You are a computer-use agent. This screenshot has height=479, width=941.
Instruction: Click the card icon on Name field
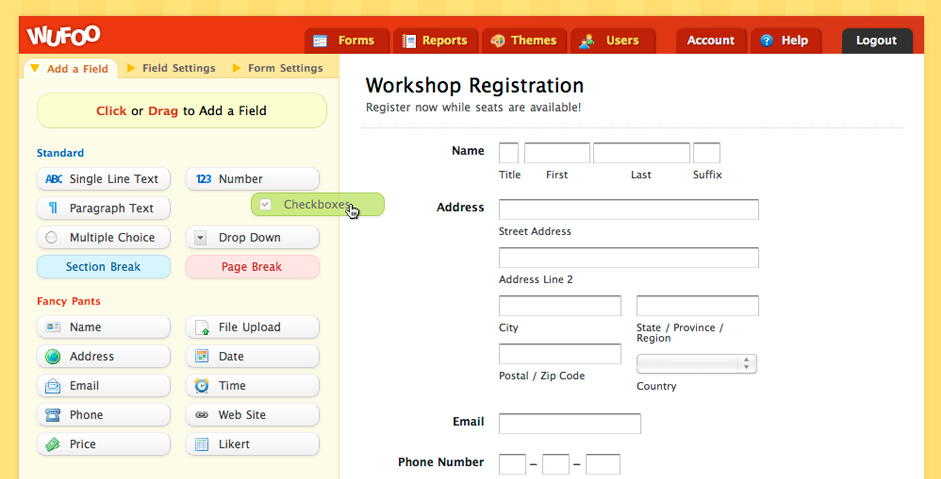point(53,327)
